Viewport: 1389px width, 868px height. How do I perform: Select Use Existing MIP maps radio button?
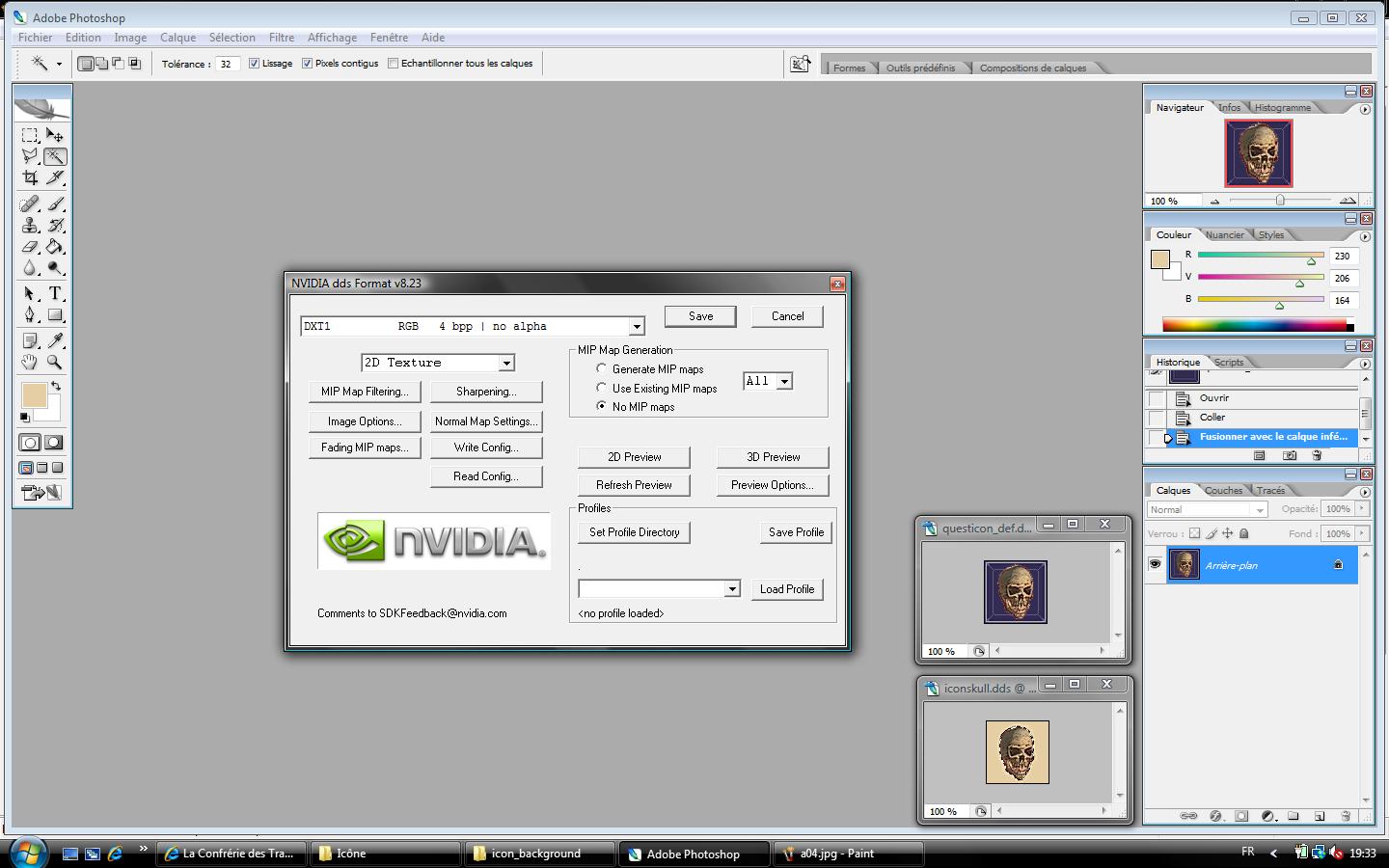(x=602, y=388)
